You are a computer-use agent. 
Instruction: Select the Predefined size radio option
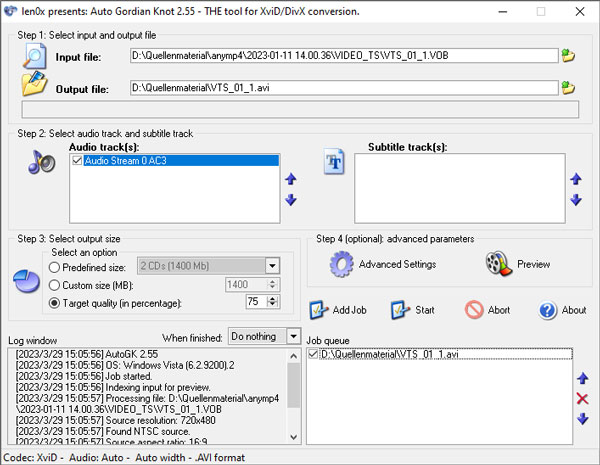[55, 266]
